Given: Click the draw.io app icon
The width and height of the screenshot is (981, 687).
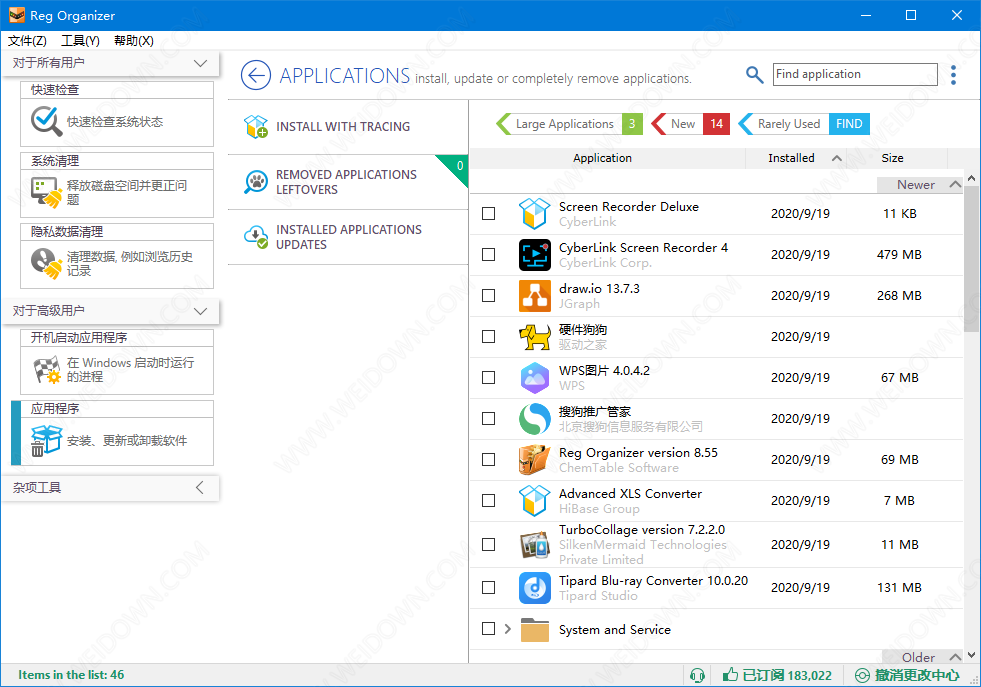Looking at the screenshot, I should (x=535, y=296).
